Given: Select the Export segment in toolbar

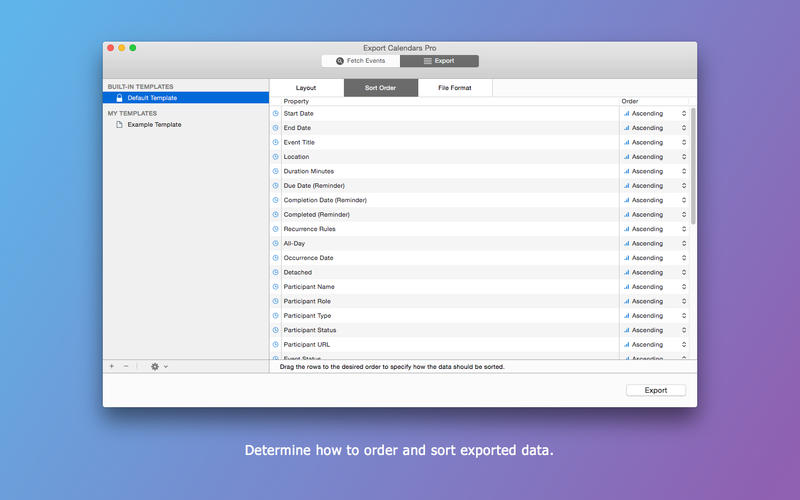Looking at the screenshot, I should pos(439,61).
